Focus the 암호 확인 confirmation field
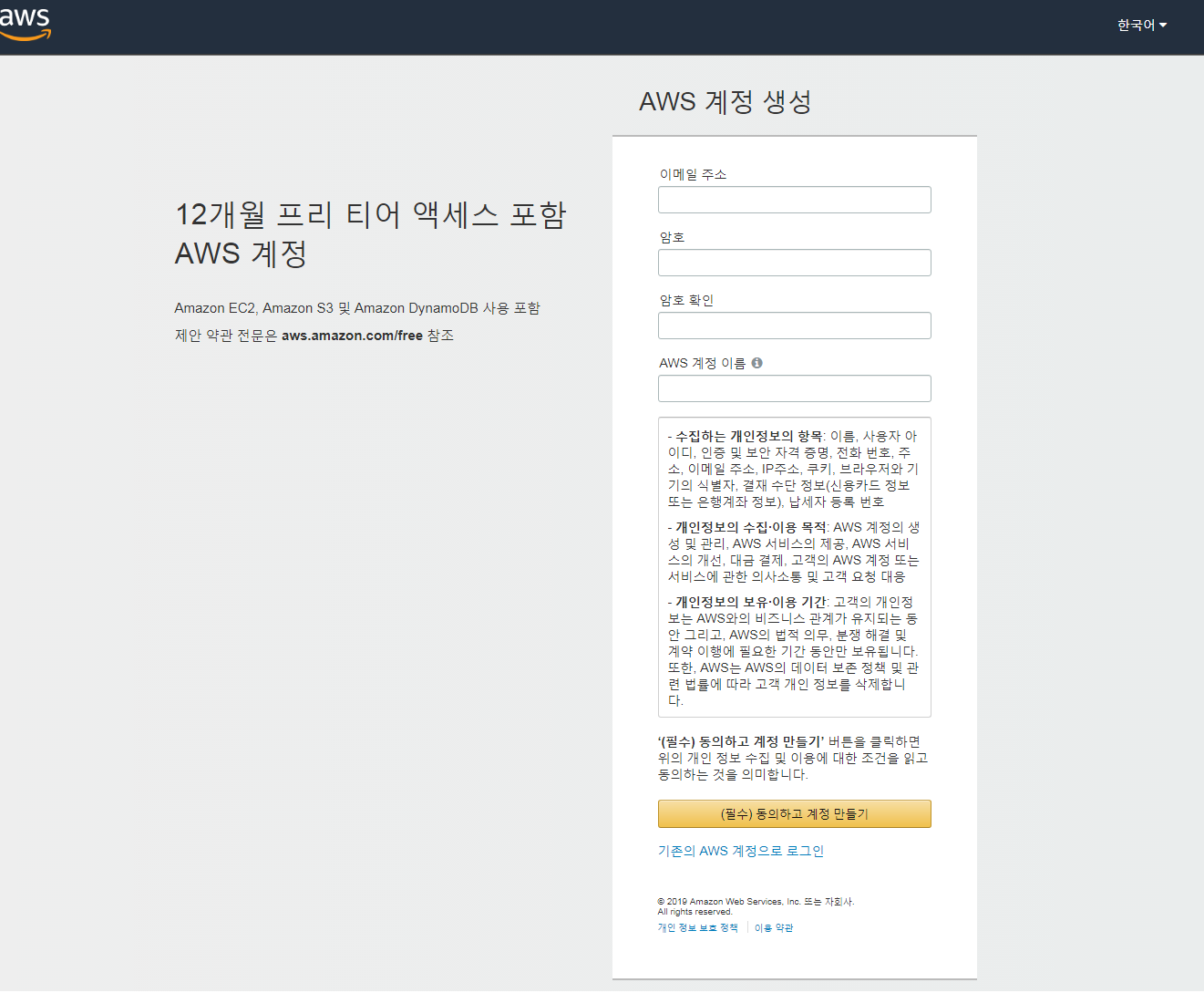Image resolution: width=1204 pixels, height=993 pixels. pos(794,326)
